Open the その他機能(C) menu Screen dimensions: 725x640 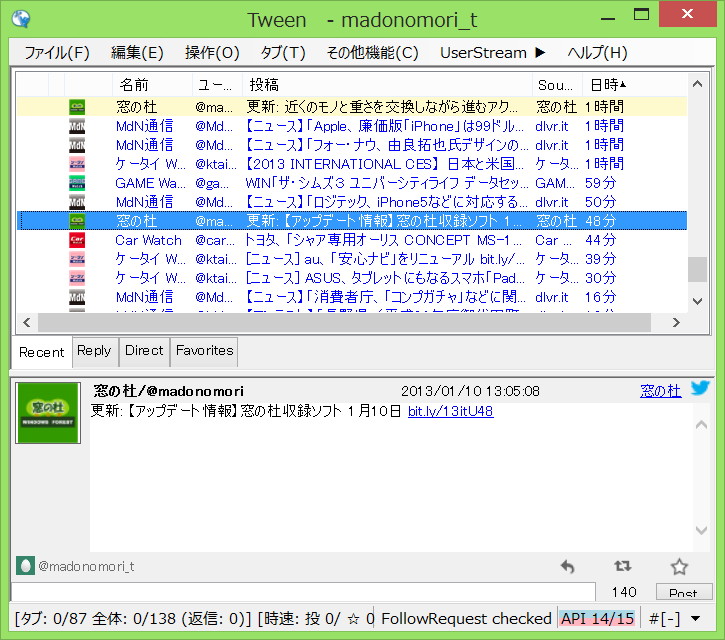point(373,53)
